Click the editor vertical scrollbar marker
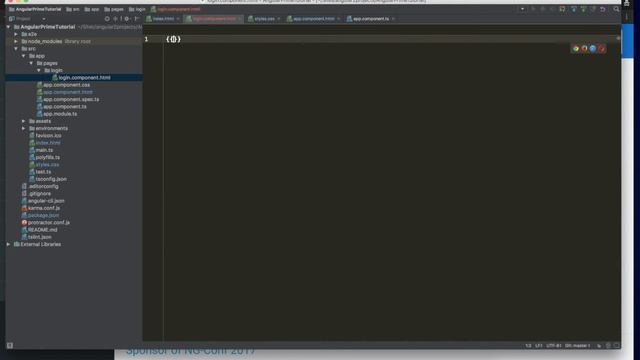Viewport: 640px width, 360px height. [618, 38]
